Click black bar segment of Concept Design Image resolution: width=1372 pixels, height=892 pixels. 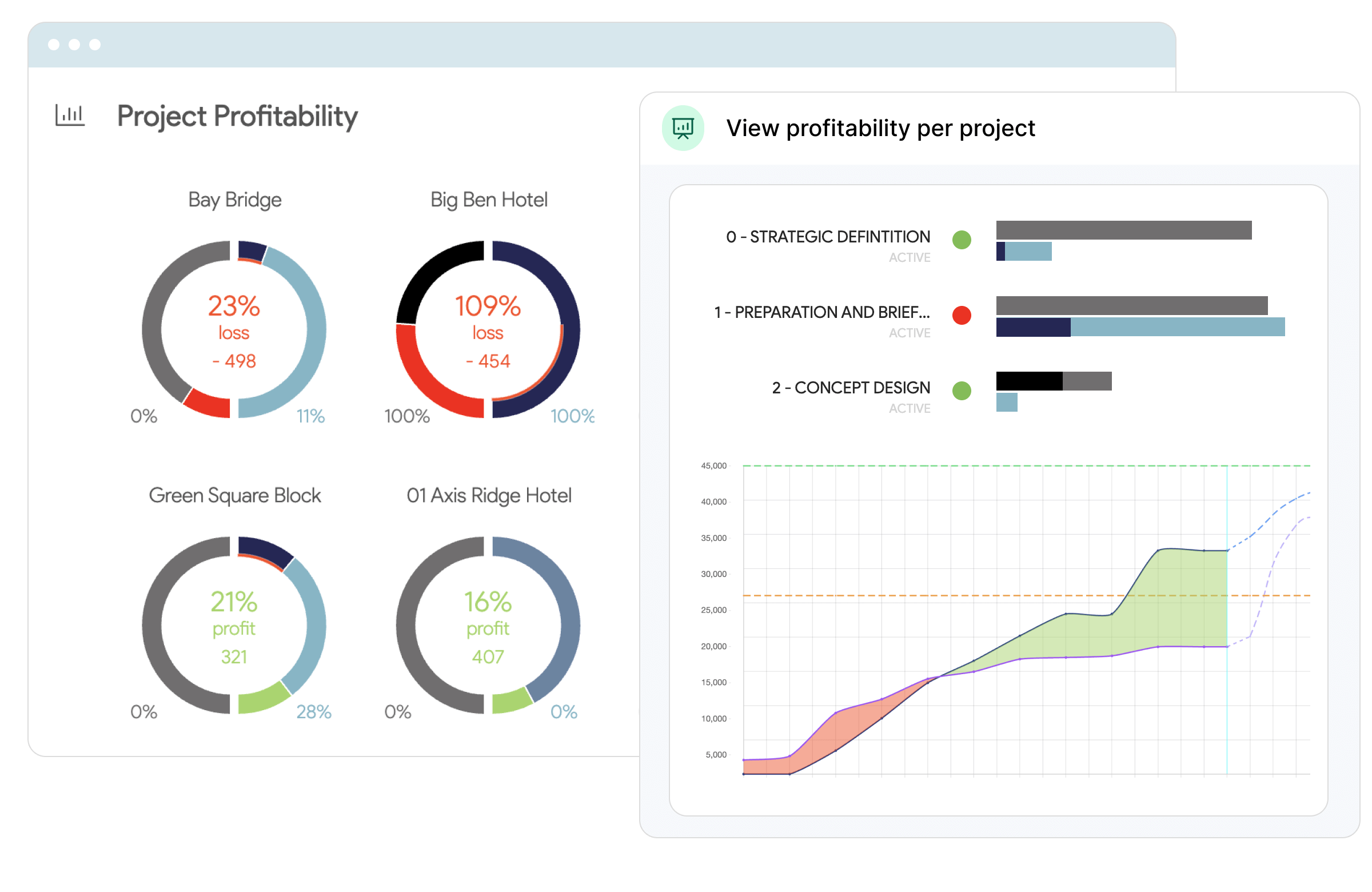click(1029, 381)
